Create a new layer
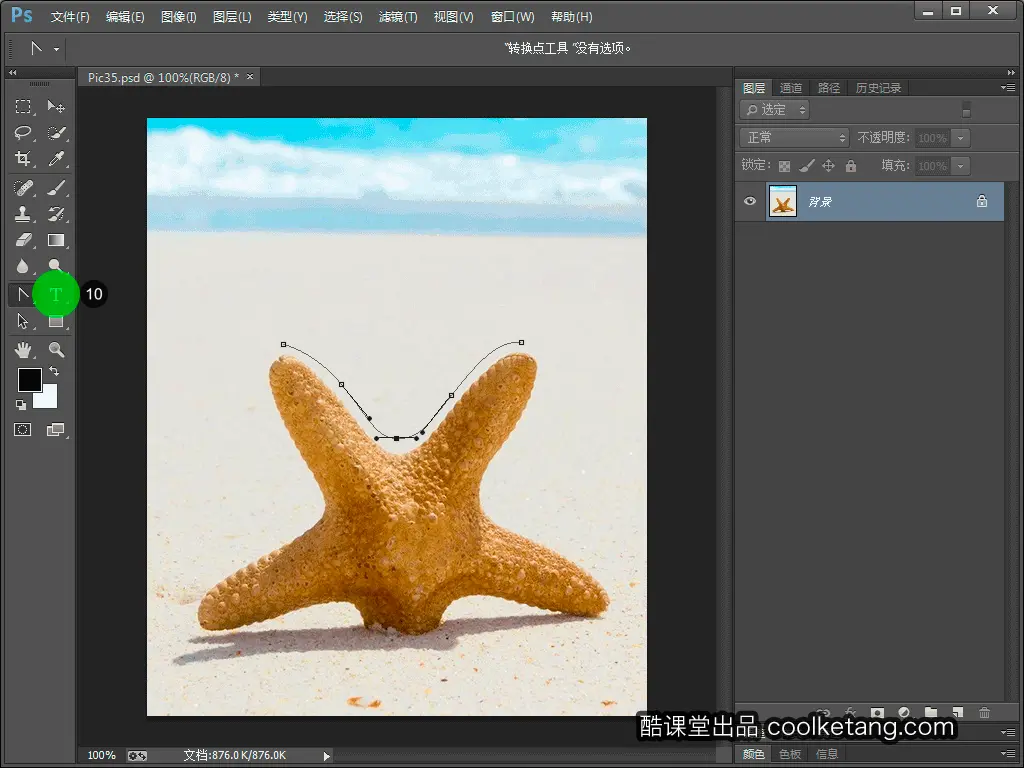The width and height of the screenshot is (1024, 768). tap(958, 712)
